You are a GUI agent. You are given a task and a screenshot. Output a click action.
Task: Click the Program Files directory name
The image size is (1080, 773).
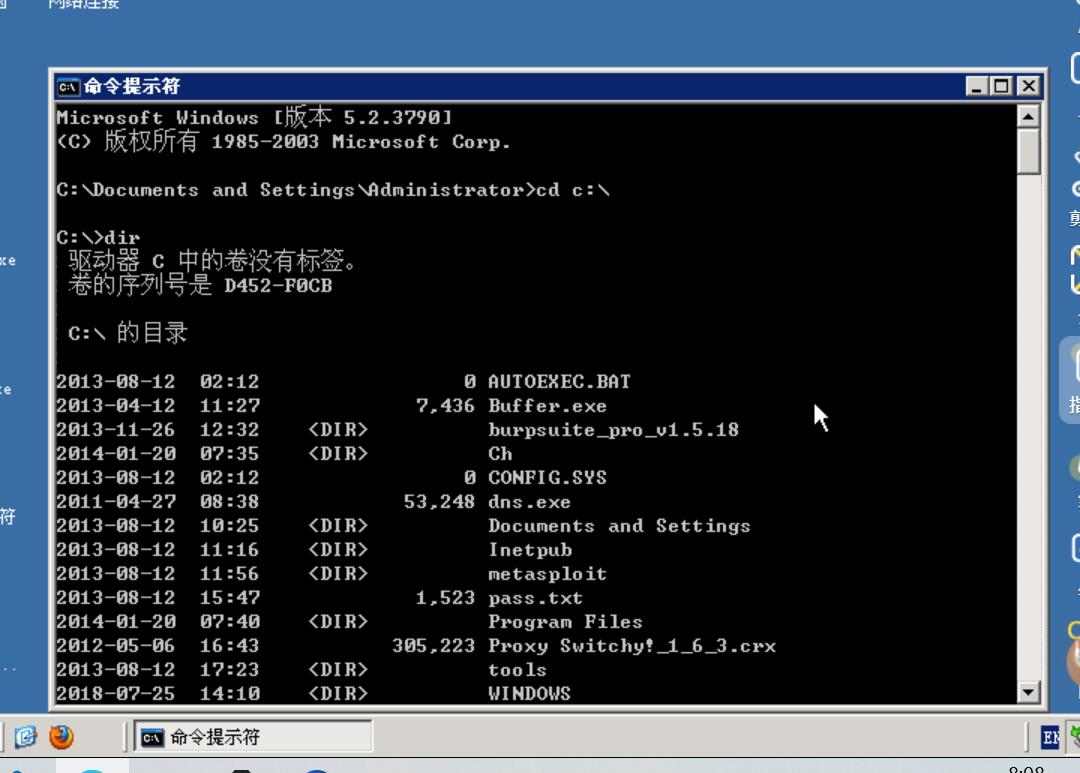pyautogui.click(x=565, y=621)
